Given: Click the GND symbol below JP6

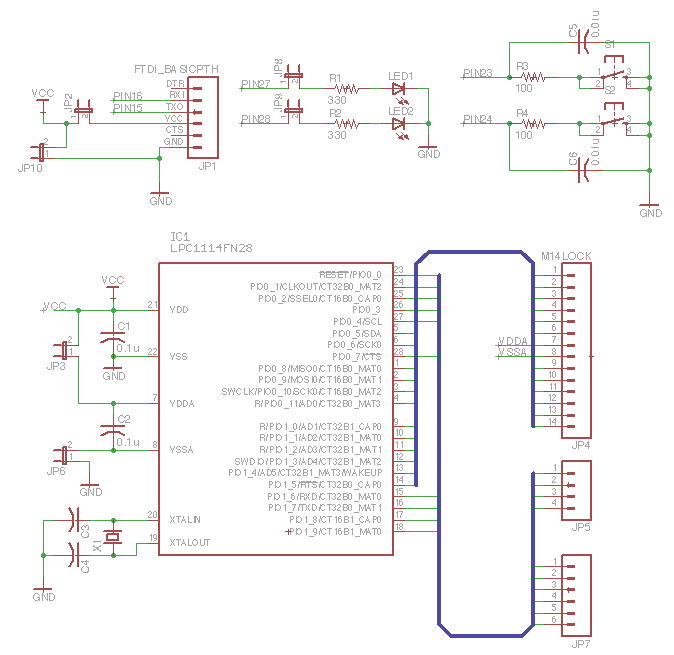Looking at the screenshot, I should tap(90, 488).
